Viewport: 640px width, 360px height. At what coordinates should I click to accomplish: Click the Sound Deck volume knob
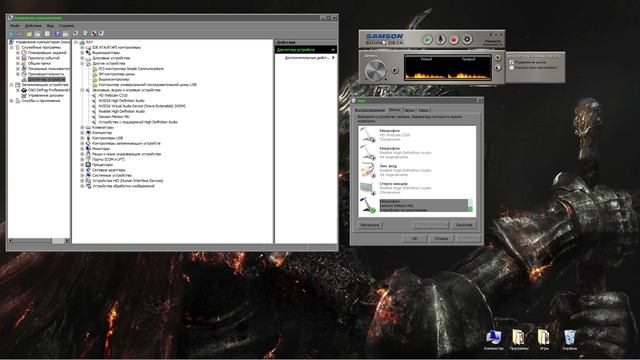point(375,70)
